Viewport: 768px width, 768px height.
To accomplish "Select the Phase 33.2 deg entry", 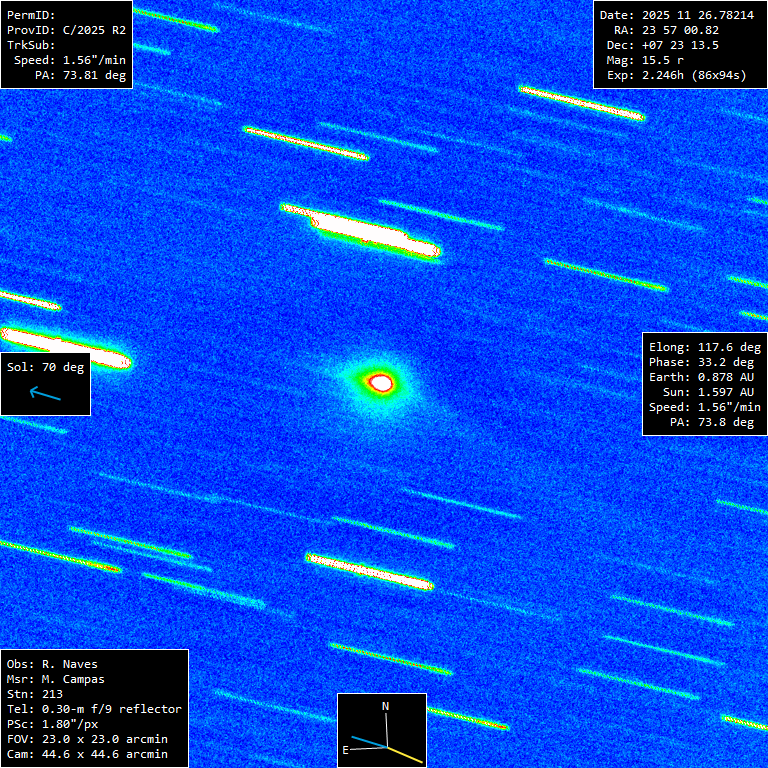I will tap(704, 362).
